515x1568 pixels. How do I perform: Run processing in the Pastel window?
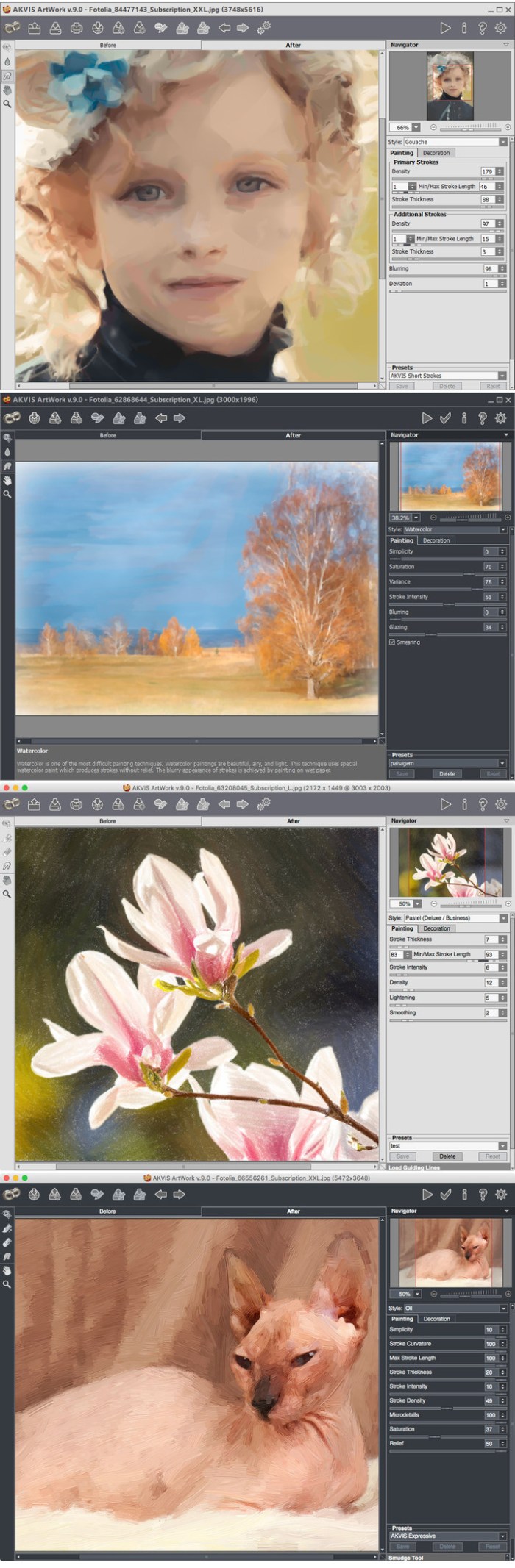pyautogui.click(x=445, y=804)
